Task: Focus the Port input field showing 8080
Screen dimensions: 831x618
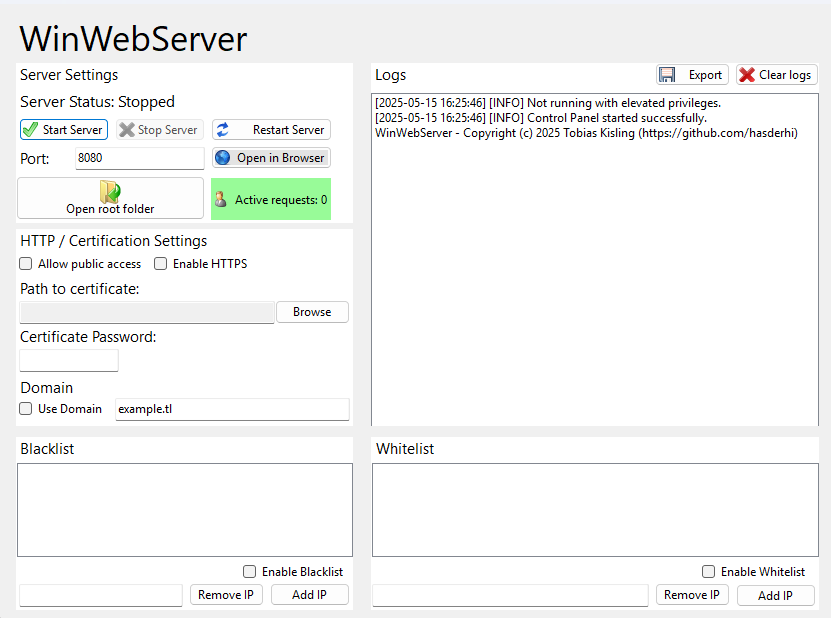Action: (x=139, y=158)
